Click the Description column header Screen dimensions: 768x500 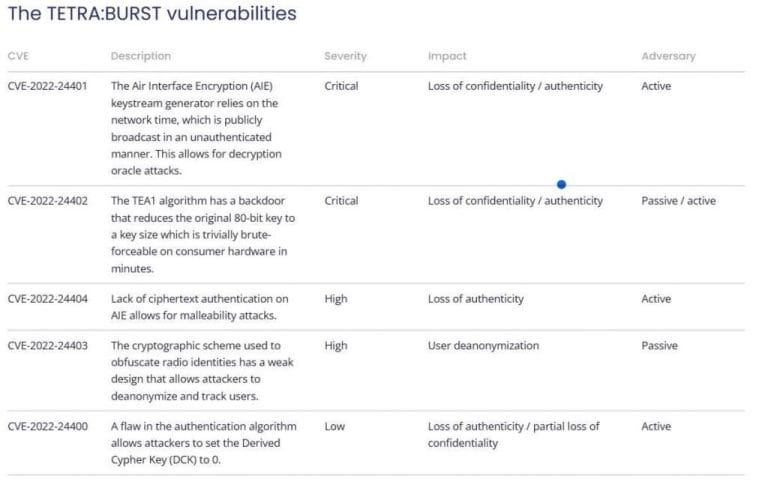[141, 56]
